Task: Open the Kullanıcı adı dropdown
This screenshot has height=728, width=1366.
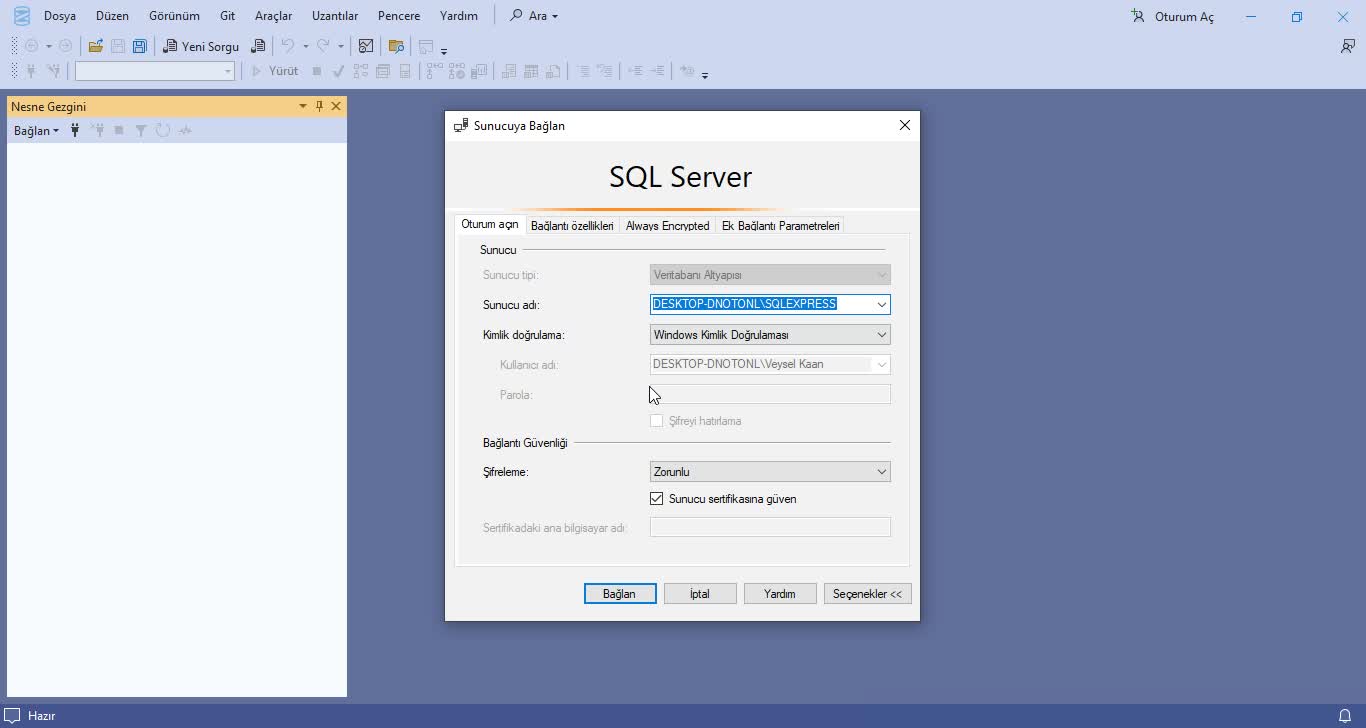Action: click(882, 364)
